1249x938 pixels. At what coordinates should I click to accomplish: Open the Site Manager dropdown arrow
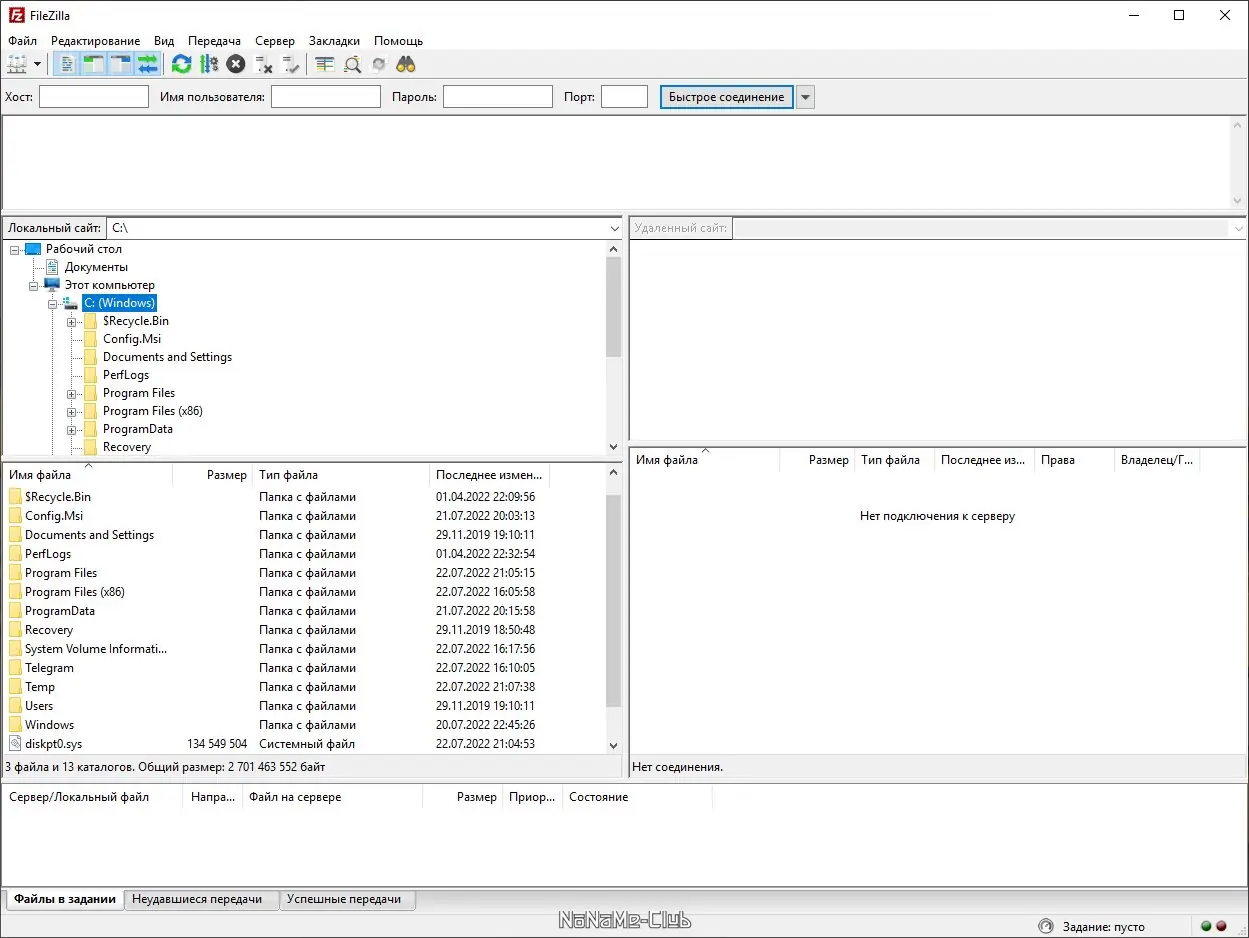tap(38, 64)
